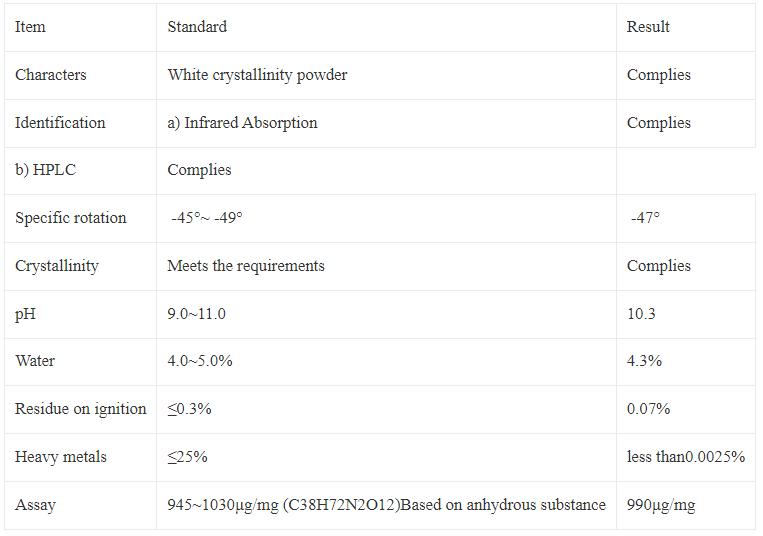Click the "Meets the requirements" cell
This screenshot has height=536, width=763.
pos(246,266)
